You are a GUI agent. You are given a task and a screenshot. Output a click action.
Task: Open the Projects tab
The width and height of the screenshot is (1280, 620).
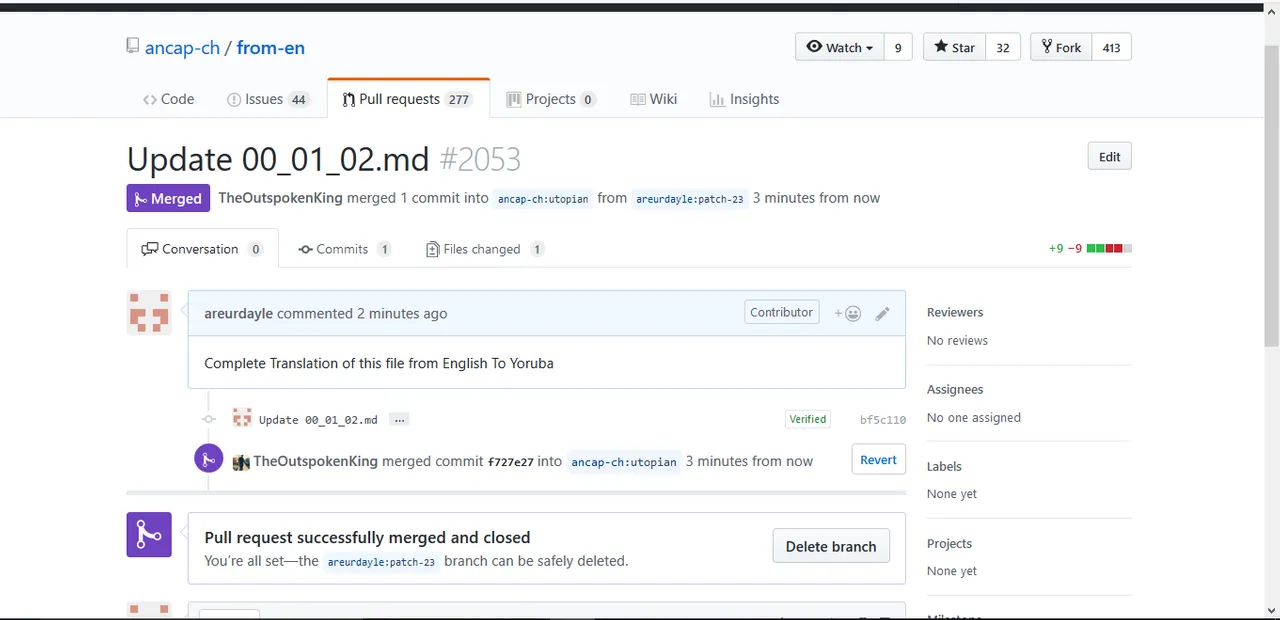coord(551,99)
